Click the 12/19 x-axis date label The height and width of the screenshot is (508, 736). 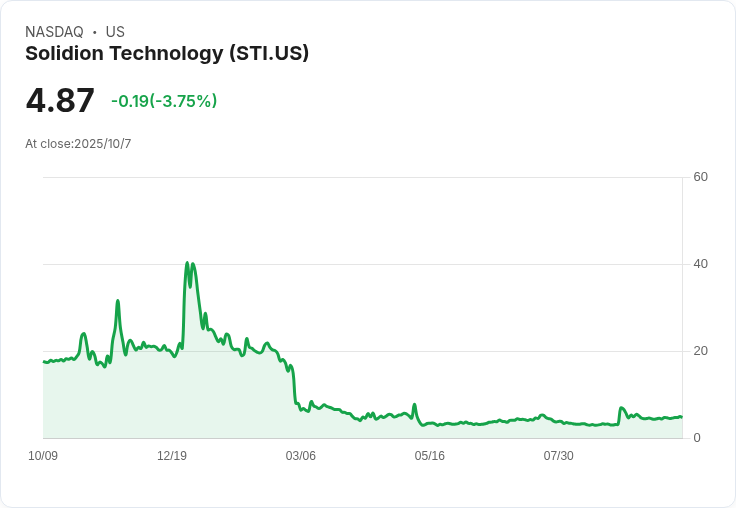172,456
